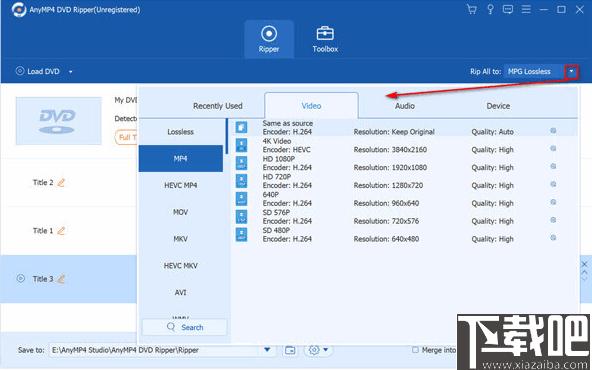Image resolution: width=592 pixels, height=370 pixels.
Task: Switch to the Recently Used tab
Action: [217, 106]
